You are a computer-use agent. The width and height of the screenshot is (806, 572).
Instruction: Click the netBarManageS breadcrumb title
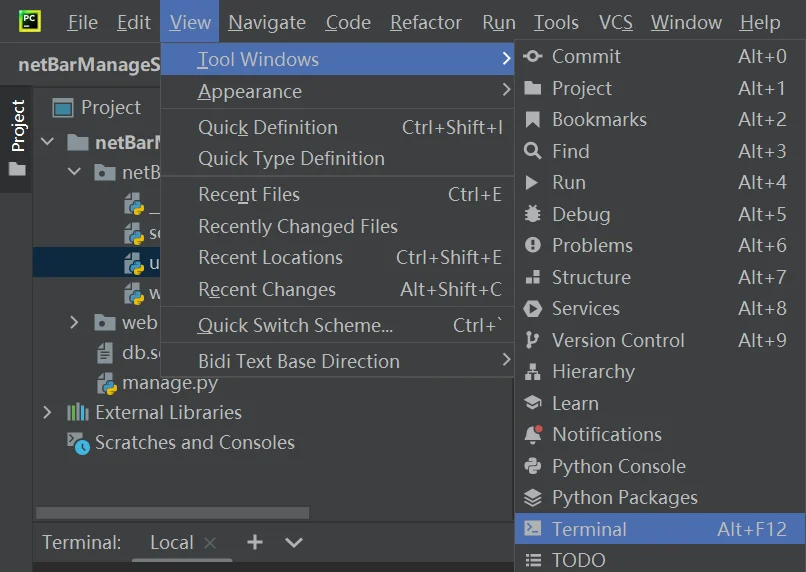[x=89, y=65]
